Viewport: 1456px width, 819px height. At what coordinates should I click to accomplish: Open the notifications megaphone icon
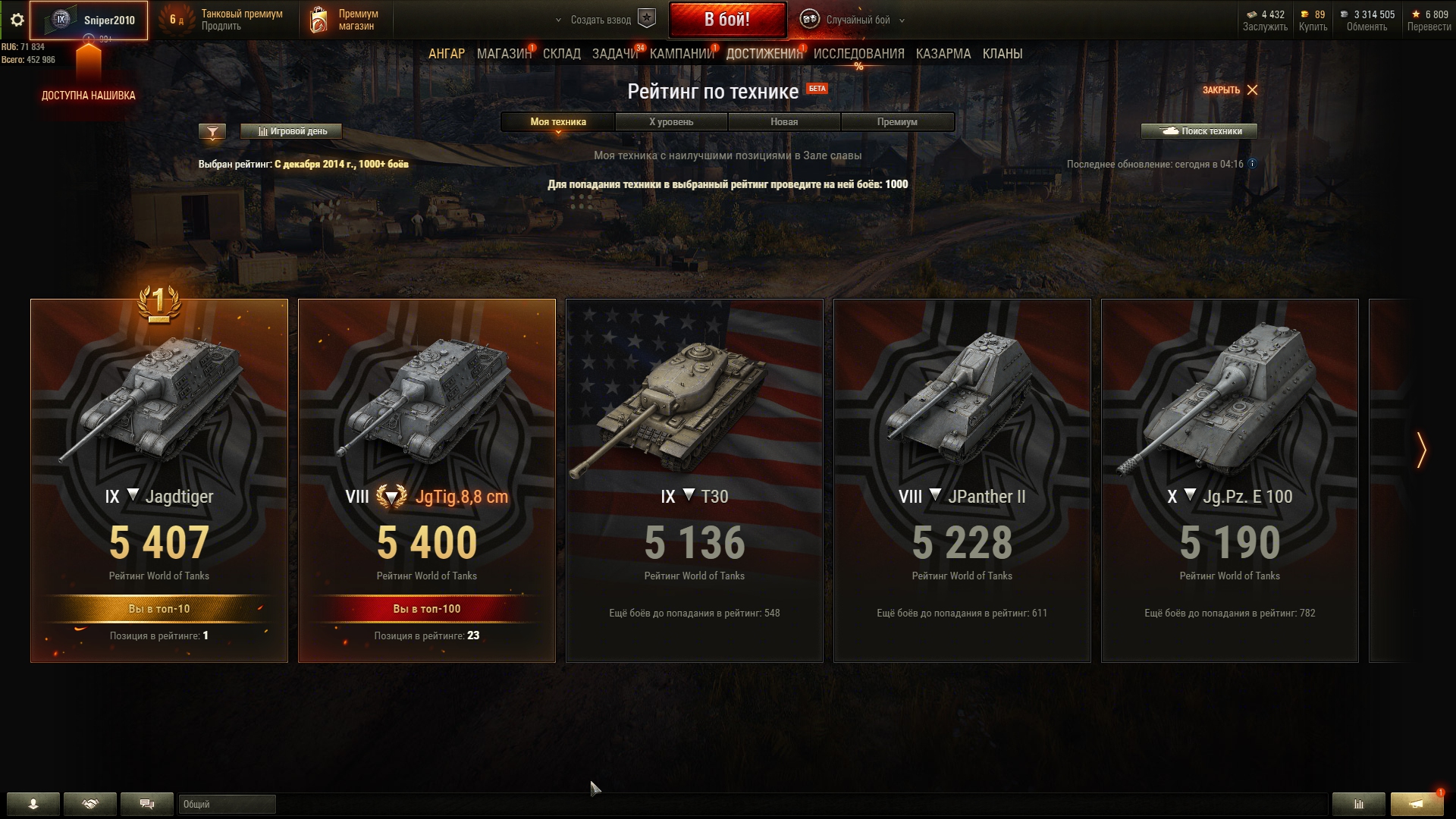(x=1417, y=804)
